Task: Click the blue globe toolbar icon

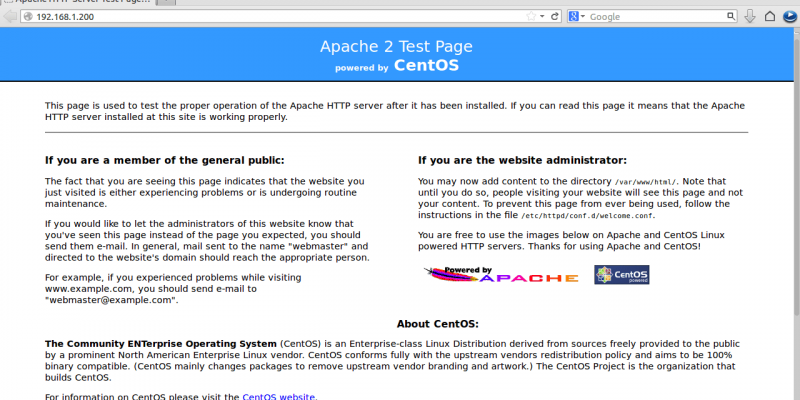Action: pos(790,16)
